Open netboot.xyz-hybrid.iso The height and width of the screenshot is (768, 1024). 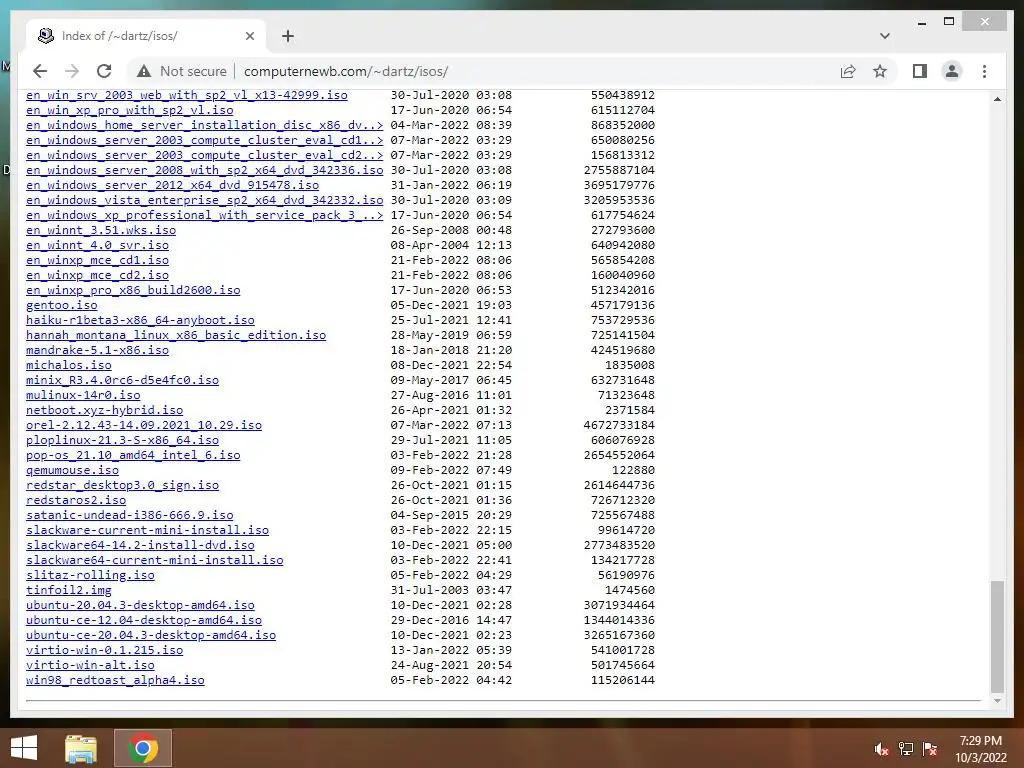104,411
